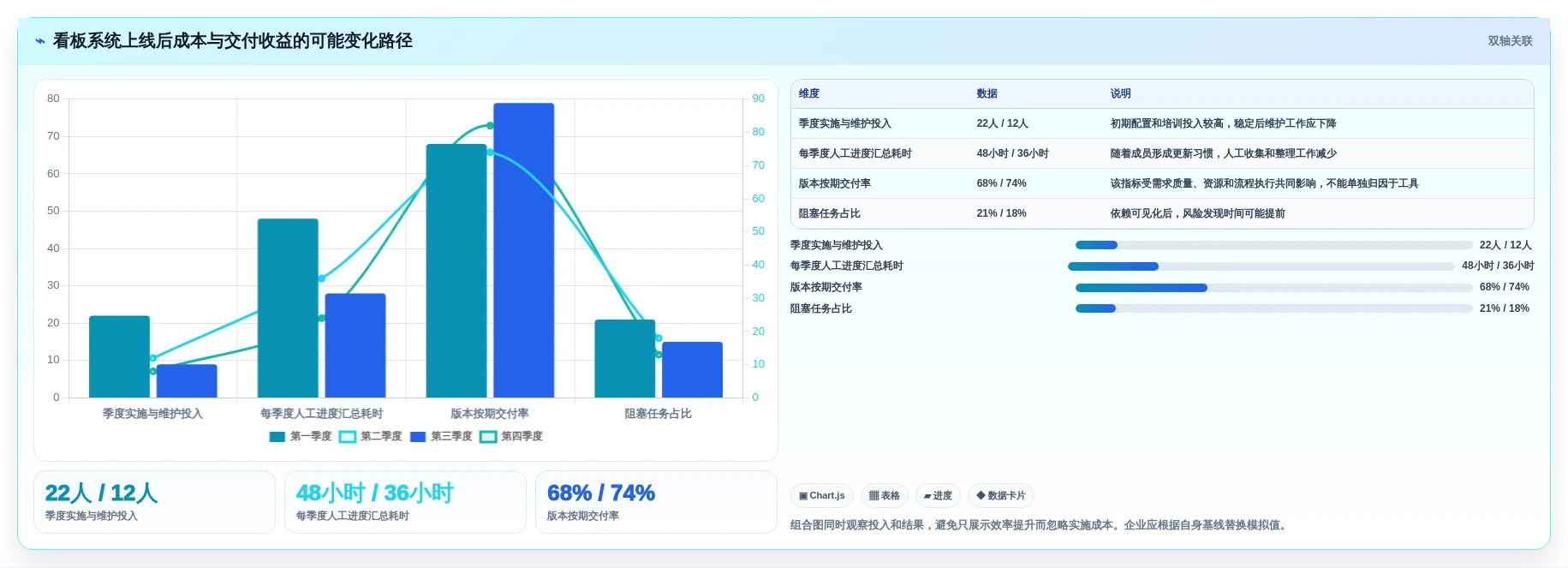Viewport: 1568px width, 568px height.
Task: Toggle the 第一季度 legend entry
Action: point(301,436)
